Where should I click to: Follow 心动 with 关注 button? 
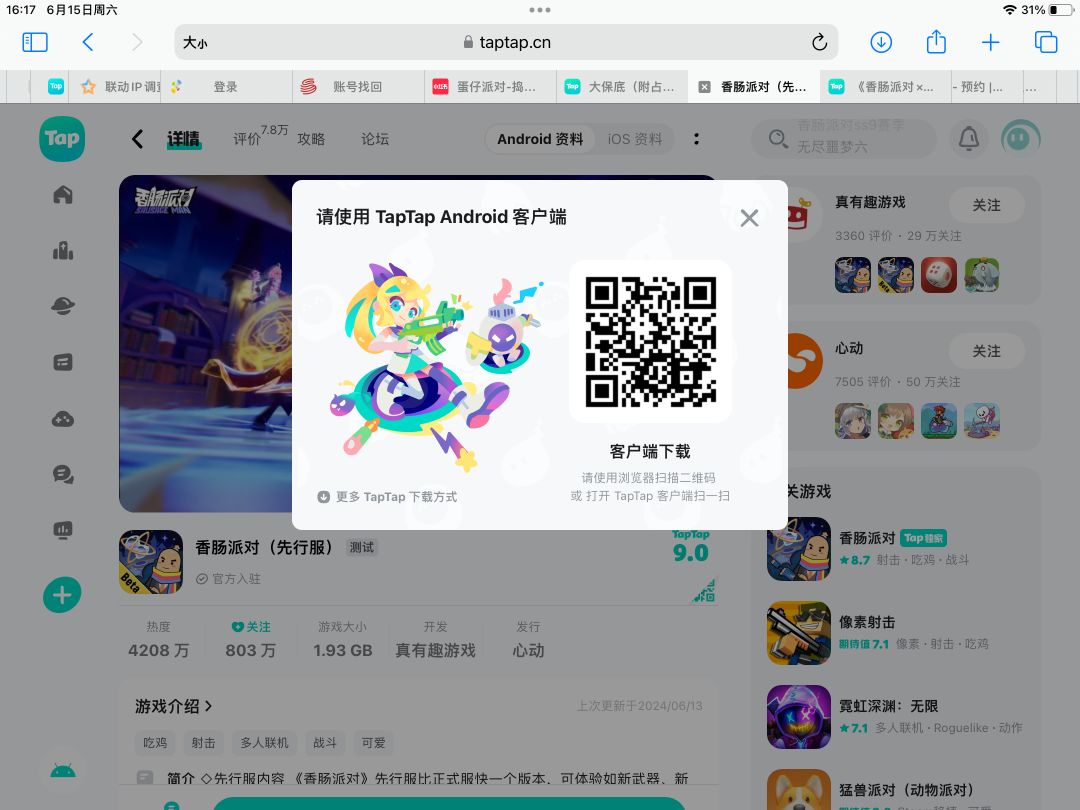(986, 351)
